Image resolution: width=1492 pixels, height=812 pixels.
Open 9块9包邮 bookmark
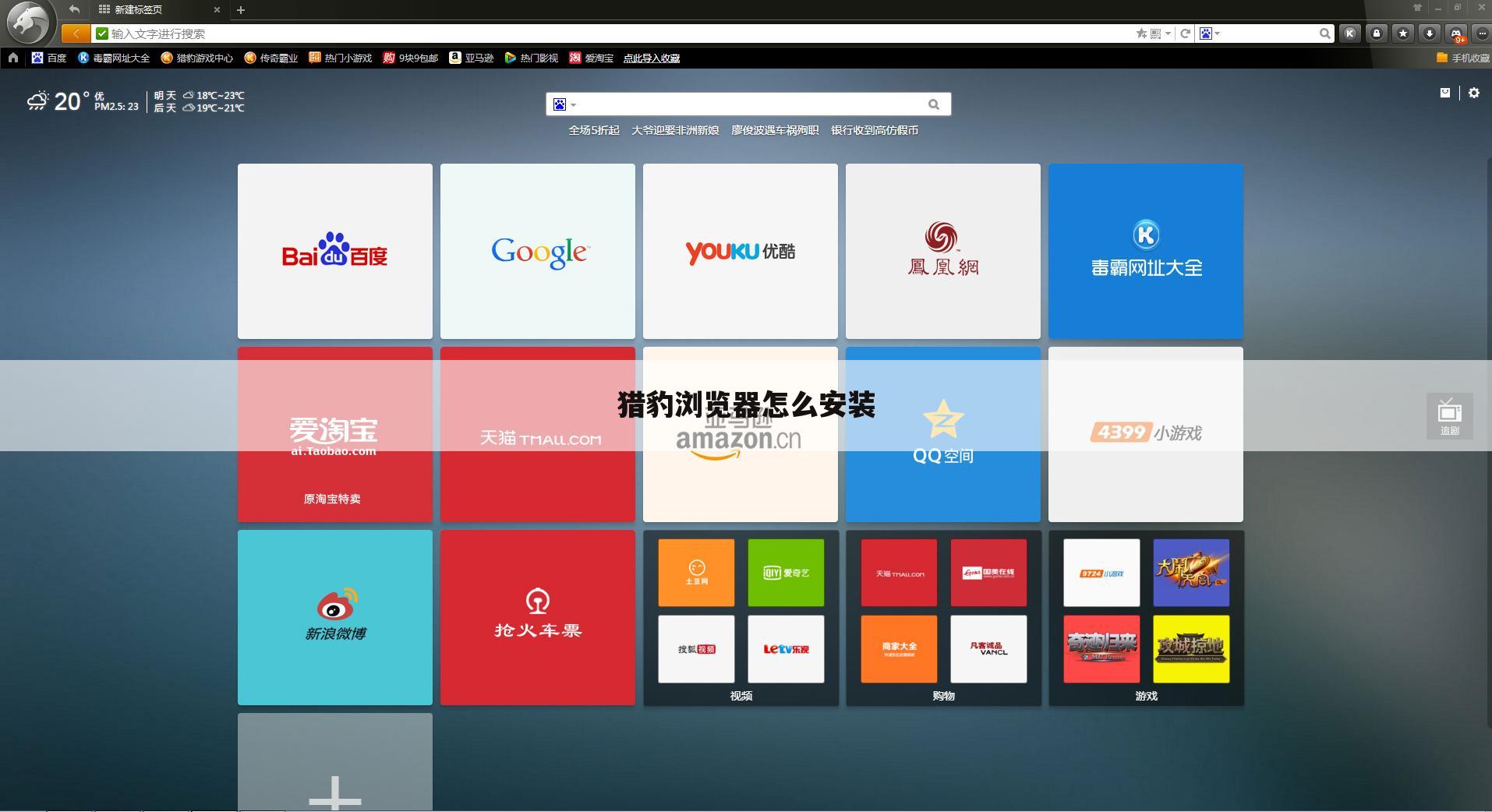click(410, 58)
